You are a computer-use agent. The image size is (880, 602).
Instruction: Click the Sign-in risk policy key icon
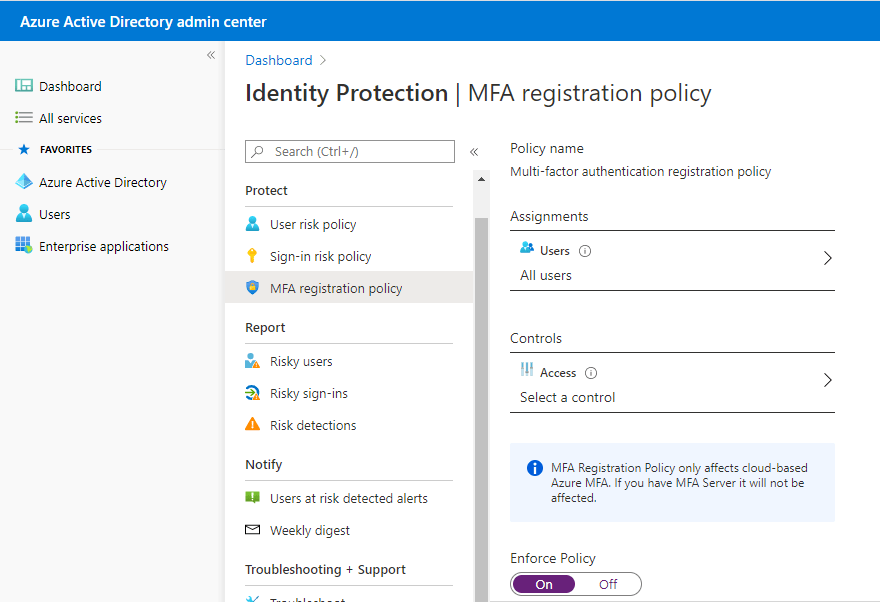(253, 256)
